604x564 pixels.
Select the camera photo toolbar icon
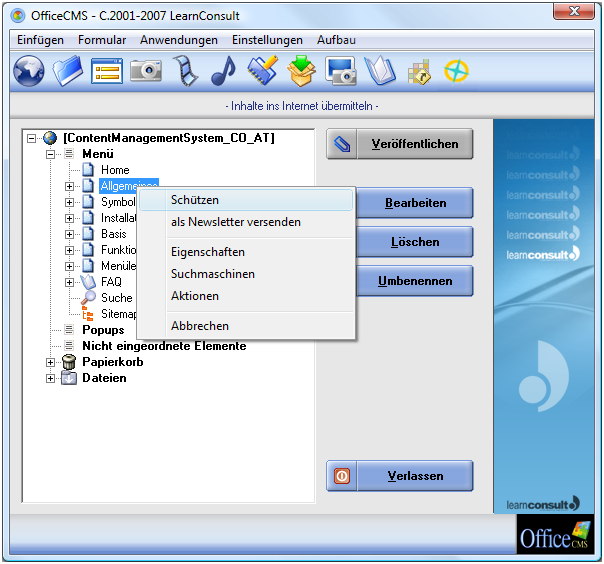tap(146, 70)
